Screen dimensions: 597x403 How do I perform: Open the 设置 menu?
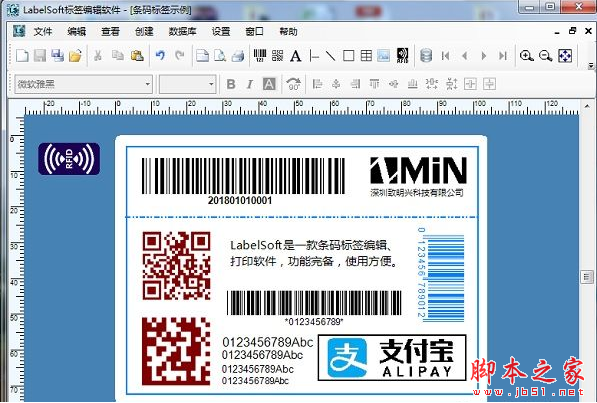(x=221, y=32)
